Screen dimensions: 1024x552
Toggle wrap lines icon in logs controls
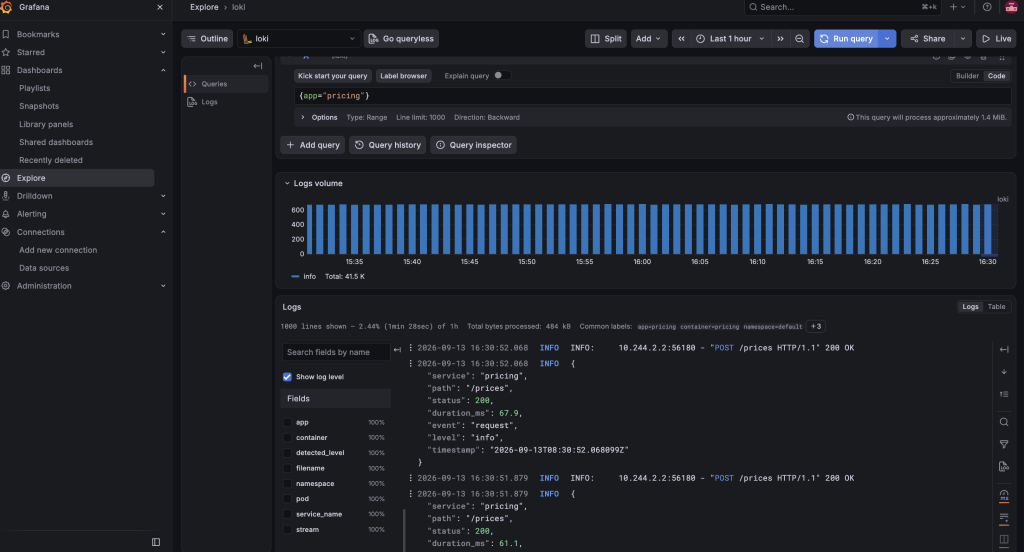point(1004,517)
